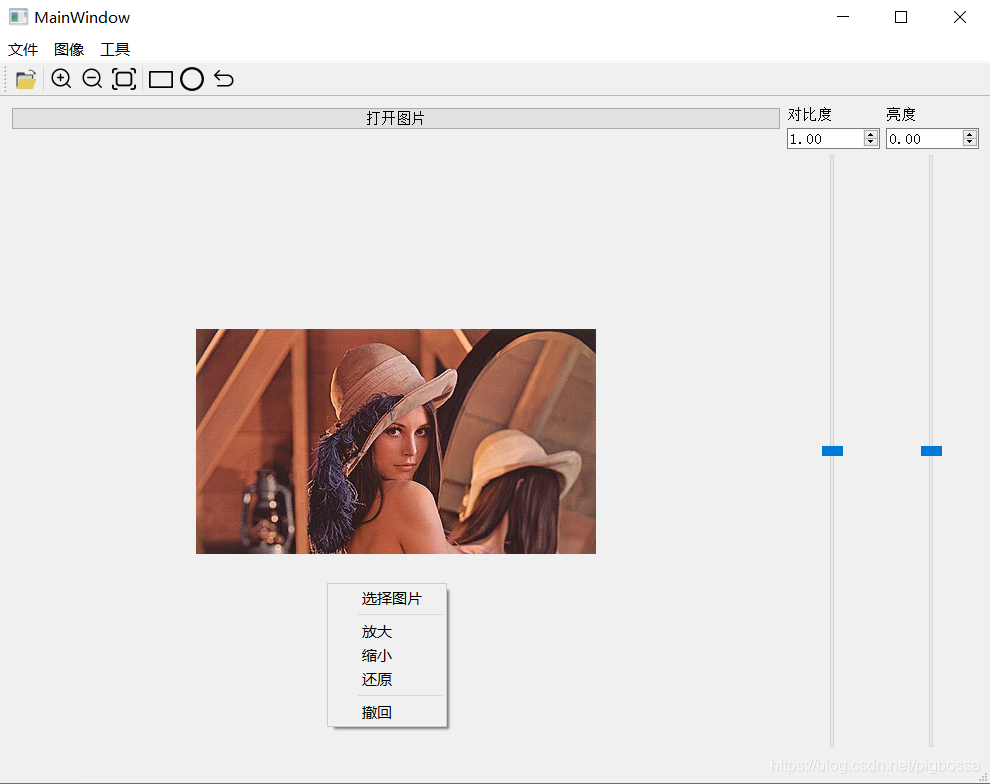This screenshot has width=990, height=784.
Task: Click the zoom out magnifier icon
Action: click(92, 79)
